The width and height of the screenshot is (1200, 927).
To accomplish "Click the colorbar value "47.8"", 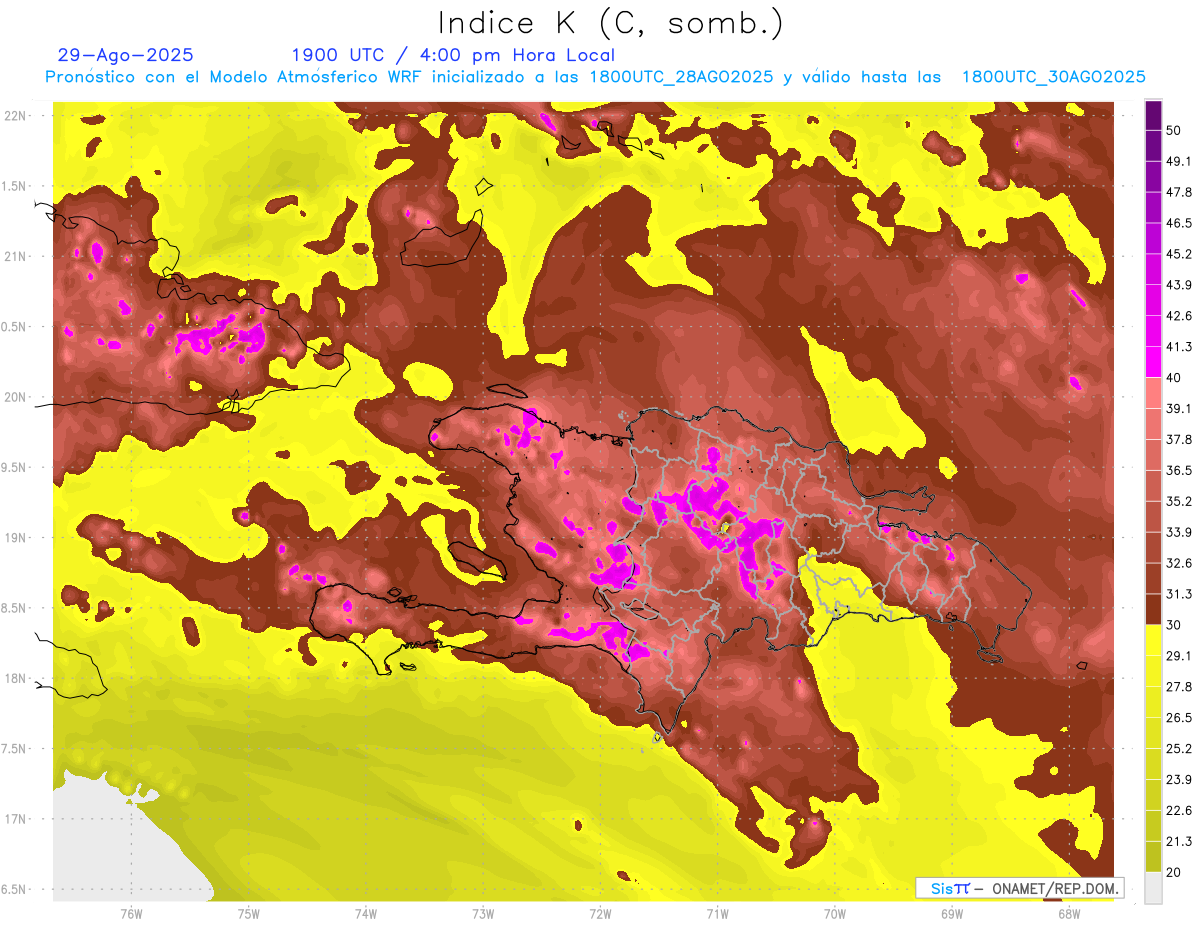I will (1179, 192).
